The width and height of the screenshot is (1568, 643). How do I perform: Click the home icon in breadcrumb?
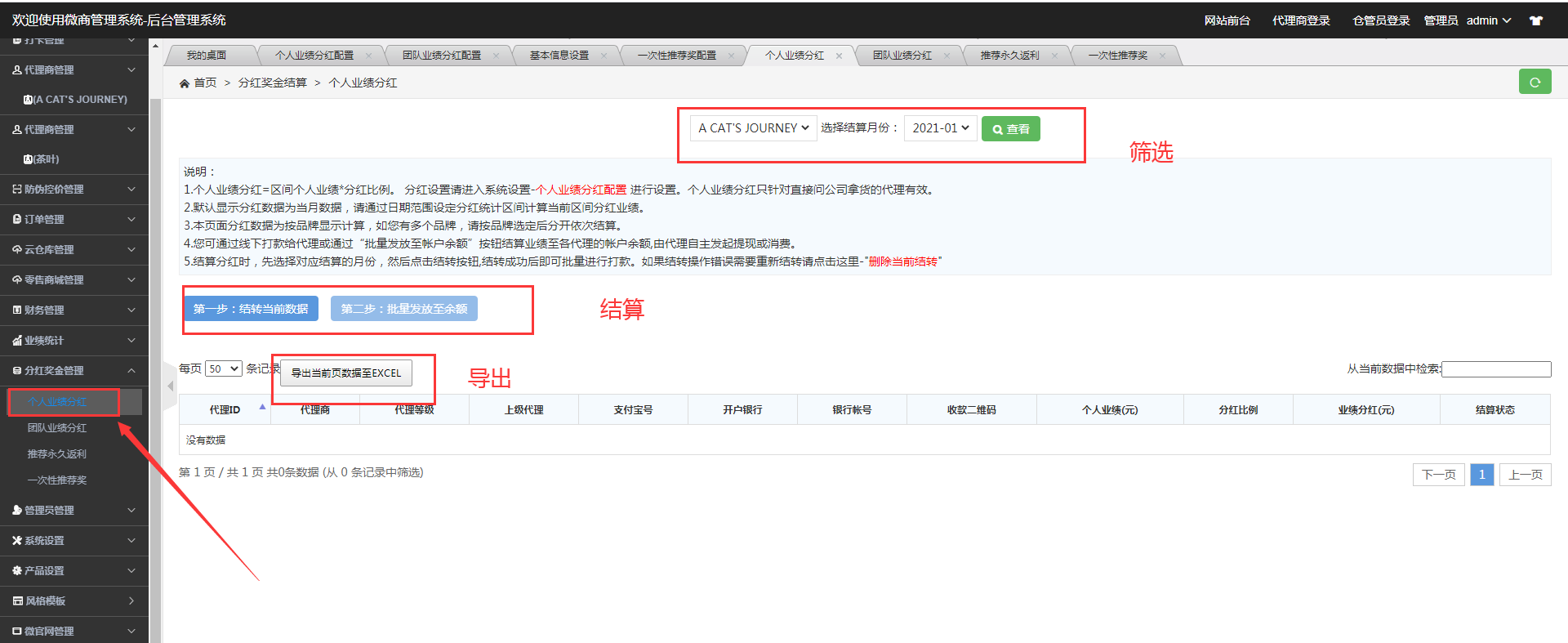(185, 83)
